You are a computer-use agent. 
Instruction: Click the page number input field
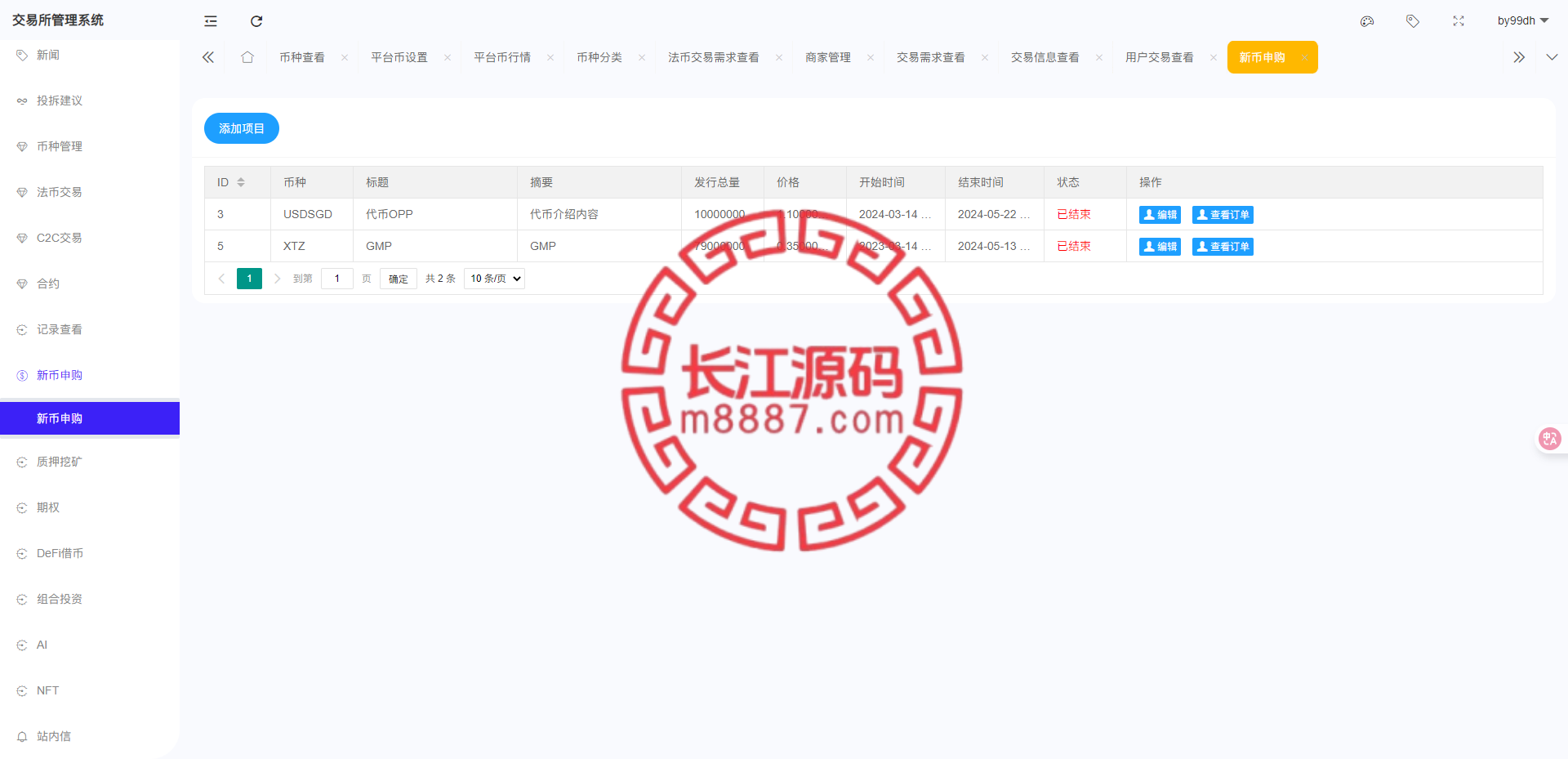tap(337, 279)
